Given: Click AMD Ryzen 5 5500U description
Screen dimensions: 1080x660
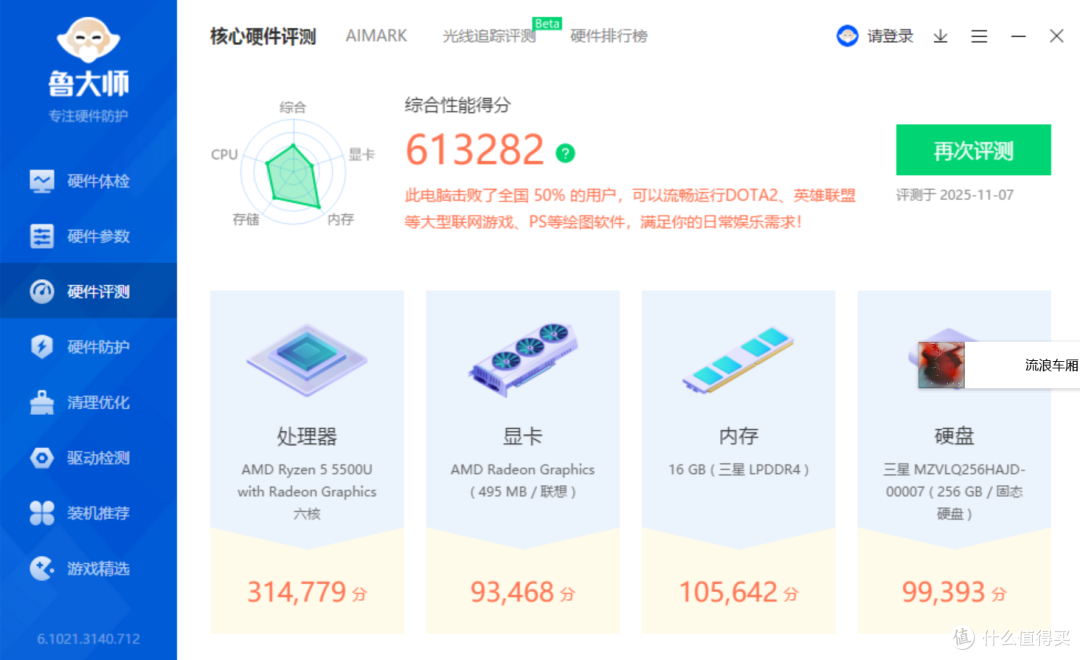Looking at the screenshot, I should 307,491.
